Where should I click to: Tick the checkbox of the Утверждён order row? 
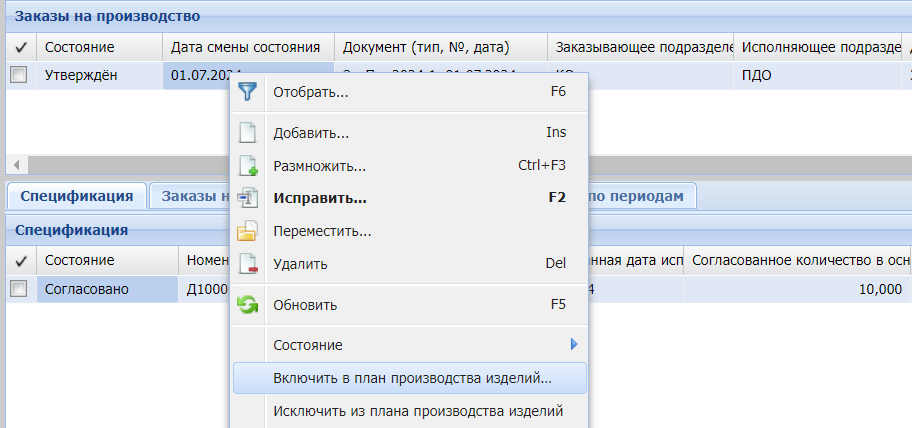tap(18, 75)
